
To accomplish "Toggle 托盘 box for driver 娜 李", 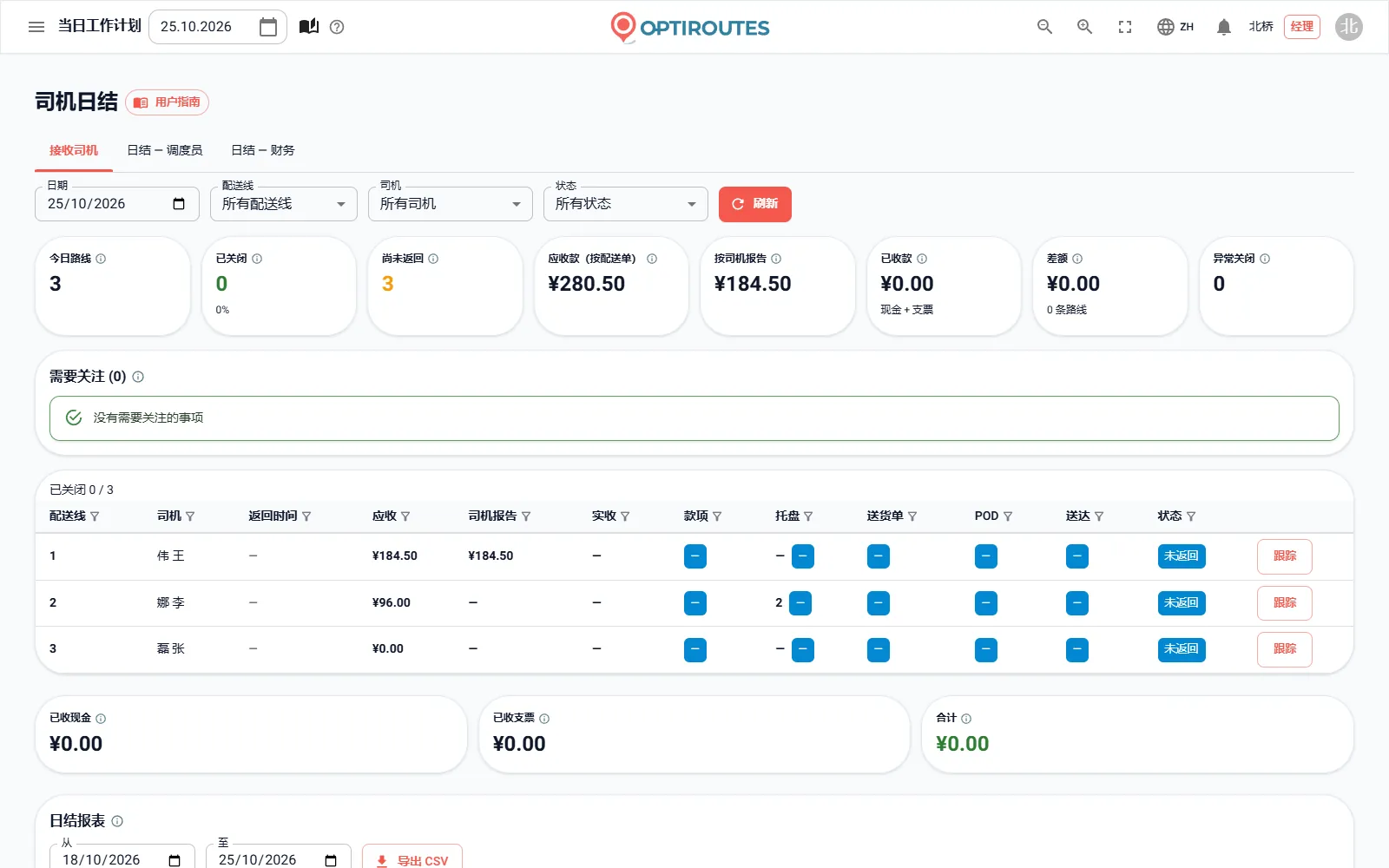I will (x=800, y=603).
